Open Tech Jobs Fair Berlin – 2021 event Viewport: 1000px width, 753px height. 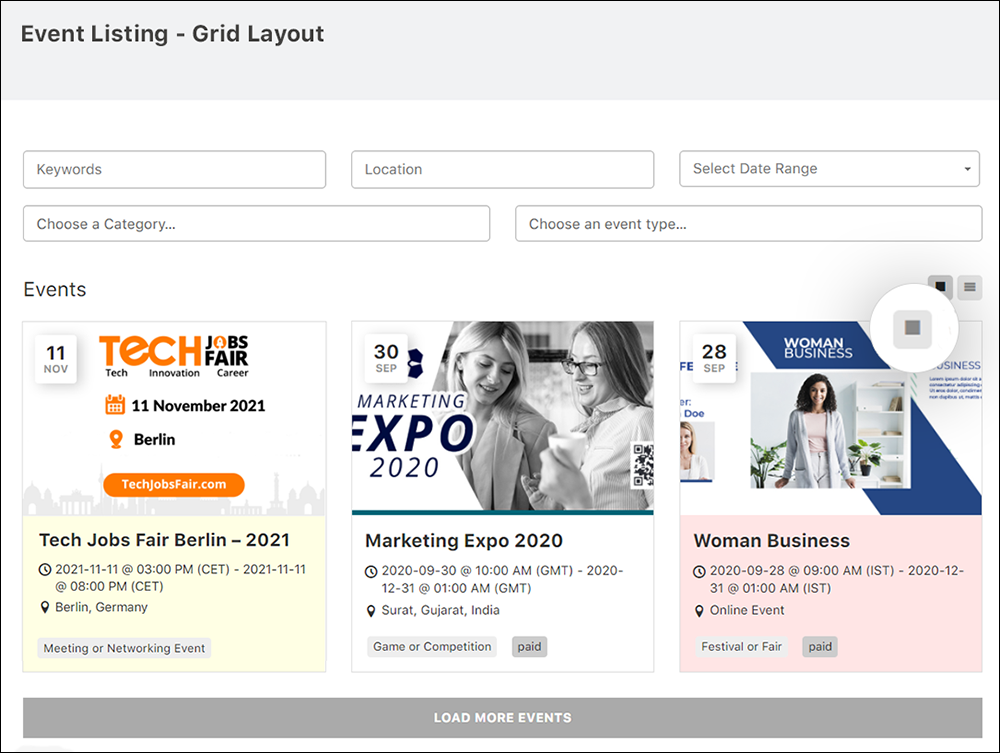[x=165, y=540]
